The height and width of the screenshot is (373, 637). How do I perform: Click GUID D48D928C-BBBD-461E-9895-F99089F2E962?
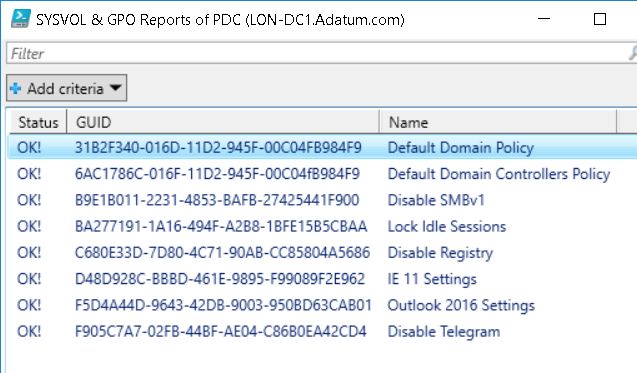(x=220, y=279)
